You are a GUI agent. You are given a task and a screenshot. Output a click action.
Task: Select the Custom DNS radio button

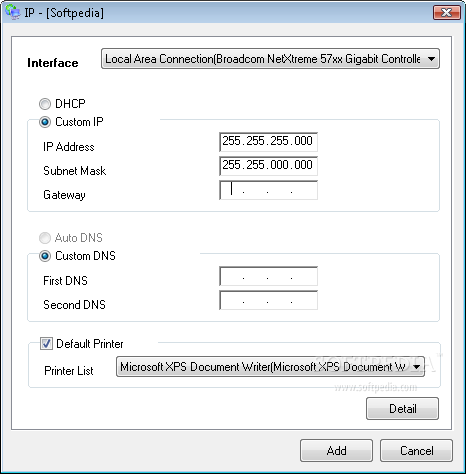pyautogui.click(x=45, y=256)
